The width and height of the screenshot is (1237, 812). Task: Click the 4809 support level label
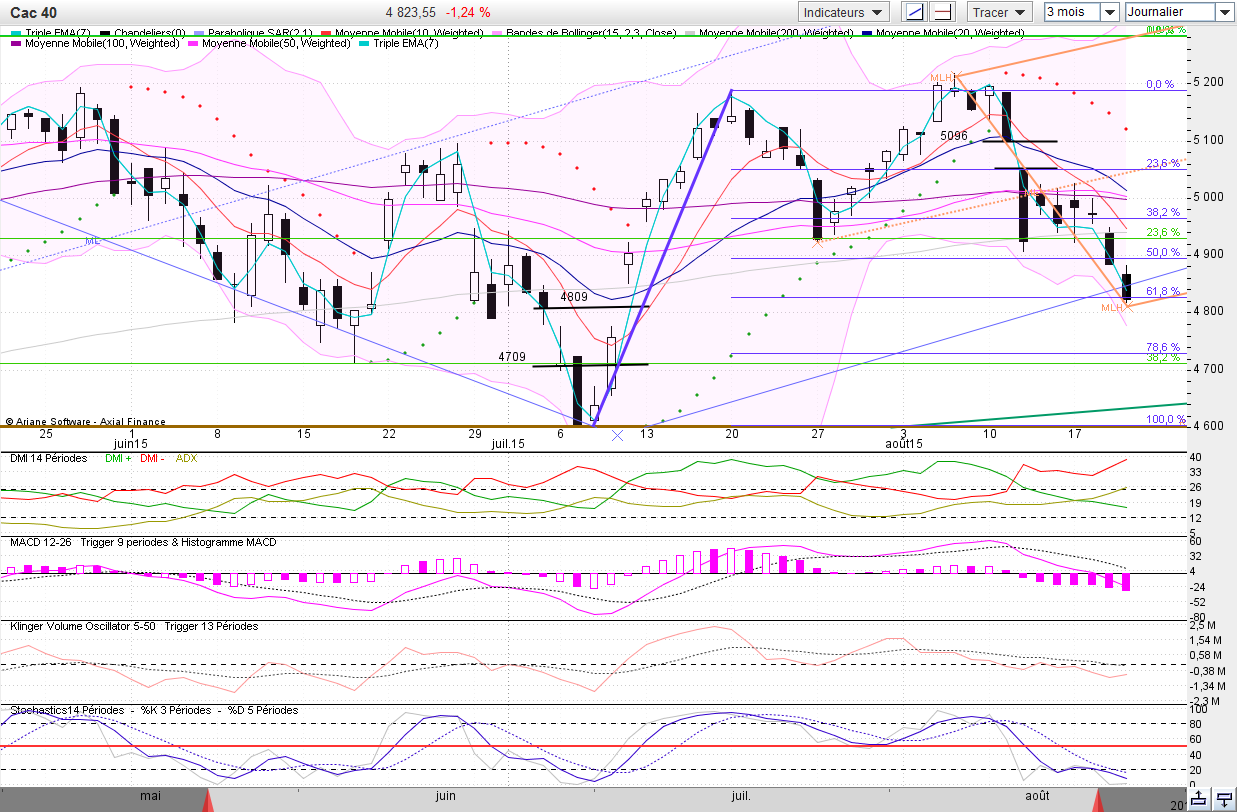574,297
